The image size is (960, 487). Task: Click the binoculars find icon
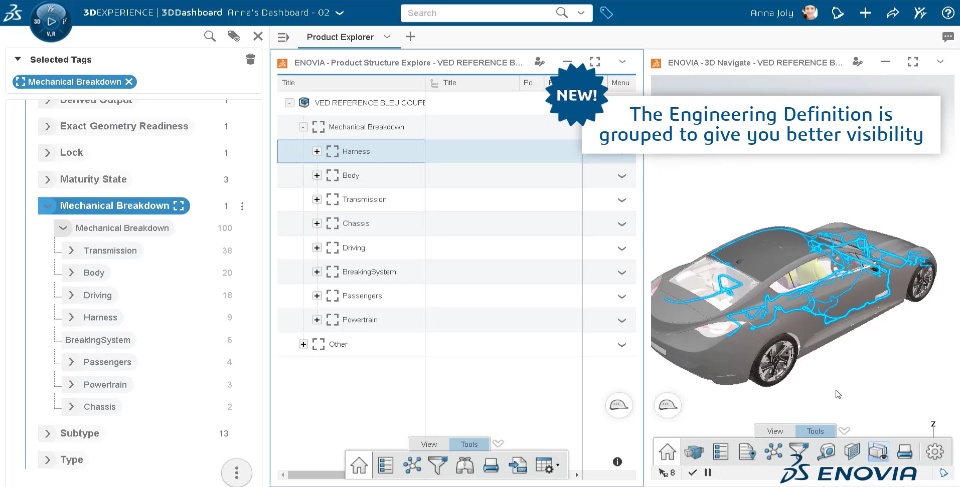click(465, 466)
